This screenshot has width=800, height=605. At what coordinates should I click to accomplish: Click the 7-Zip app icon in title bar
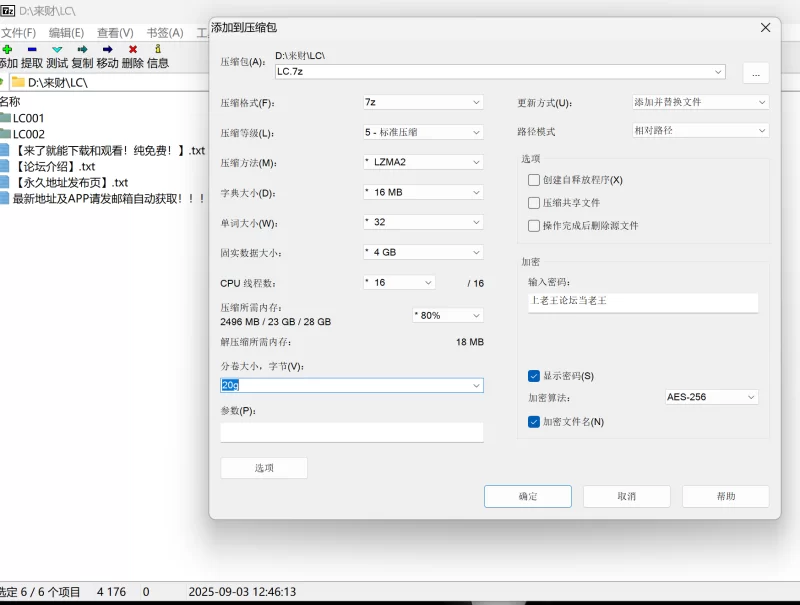click(8, 11)
